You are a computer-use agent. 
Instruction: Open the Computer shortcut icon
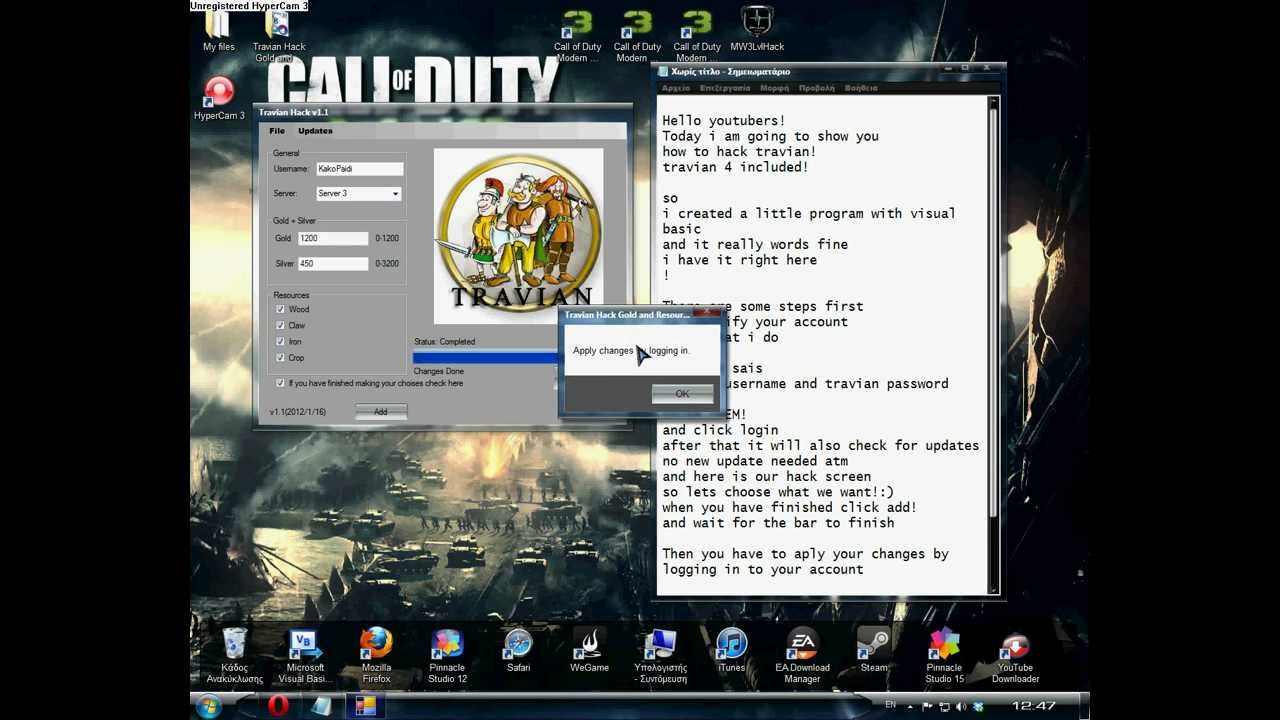[660, 656]
